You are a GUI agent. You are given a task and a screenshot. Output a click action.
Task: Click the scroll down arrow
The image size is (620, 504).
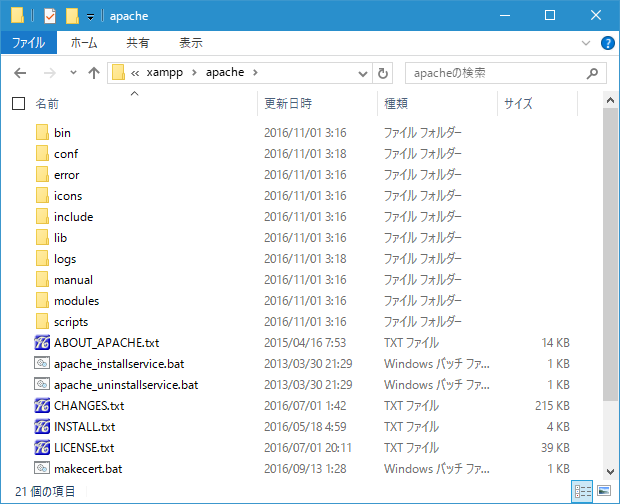pos(610,472)
